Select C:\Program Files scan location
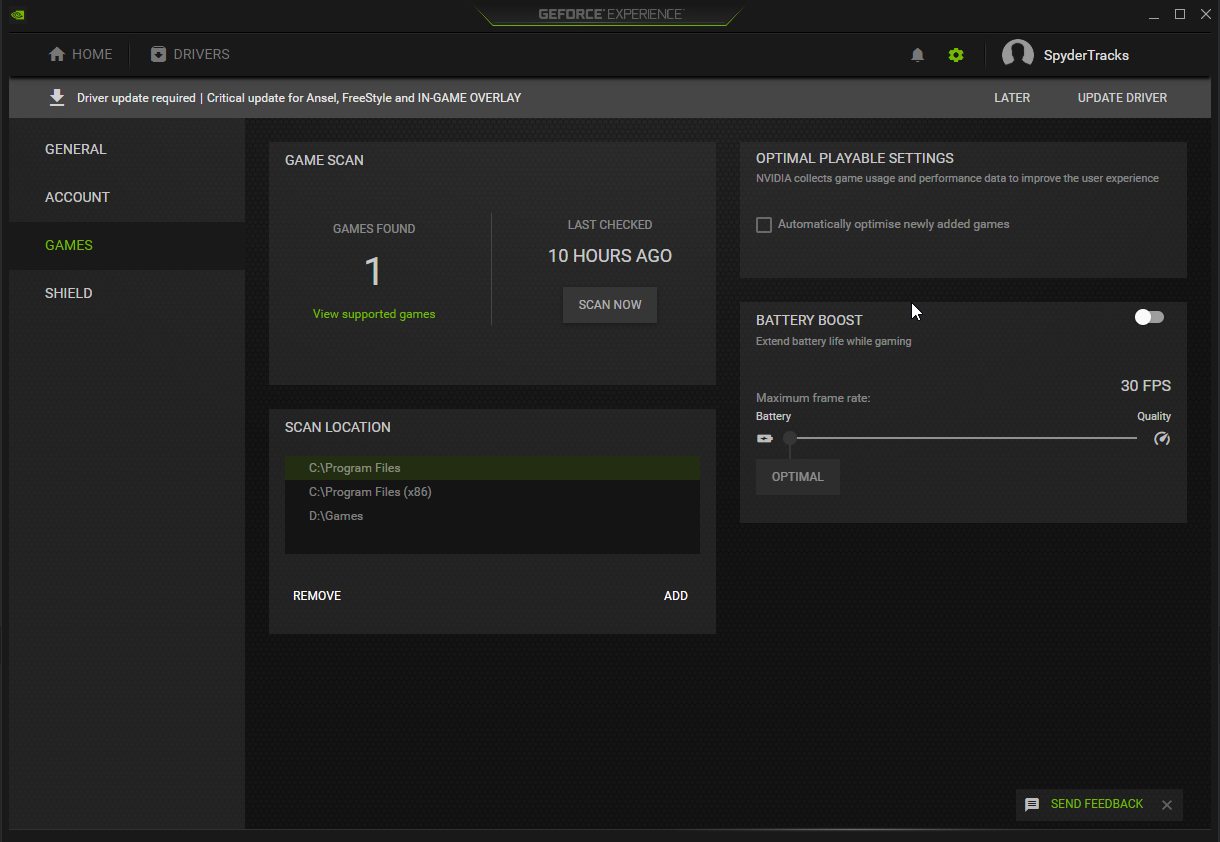The width and height of the screenshot is (1220, 842). pyautogui.click(x=492, y=468)
